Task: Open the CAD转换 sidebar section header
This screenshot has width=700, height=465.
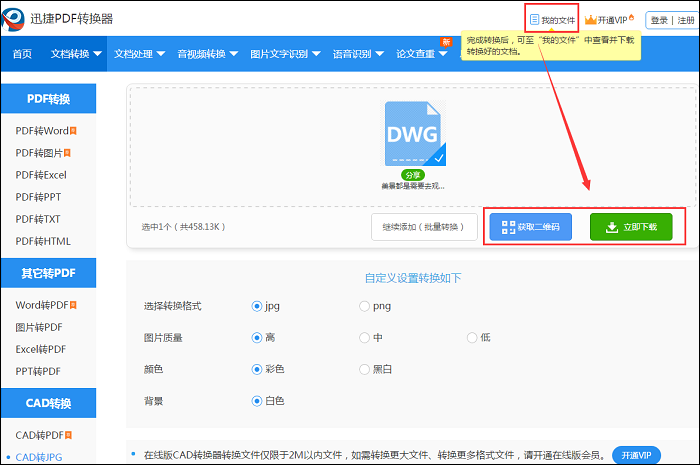Action: [x=48, y=403]
